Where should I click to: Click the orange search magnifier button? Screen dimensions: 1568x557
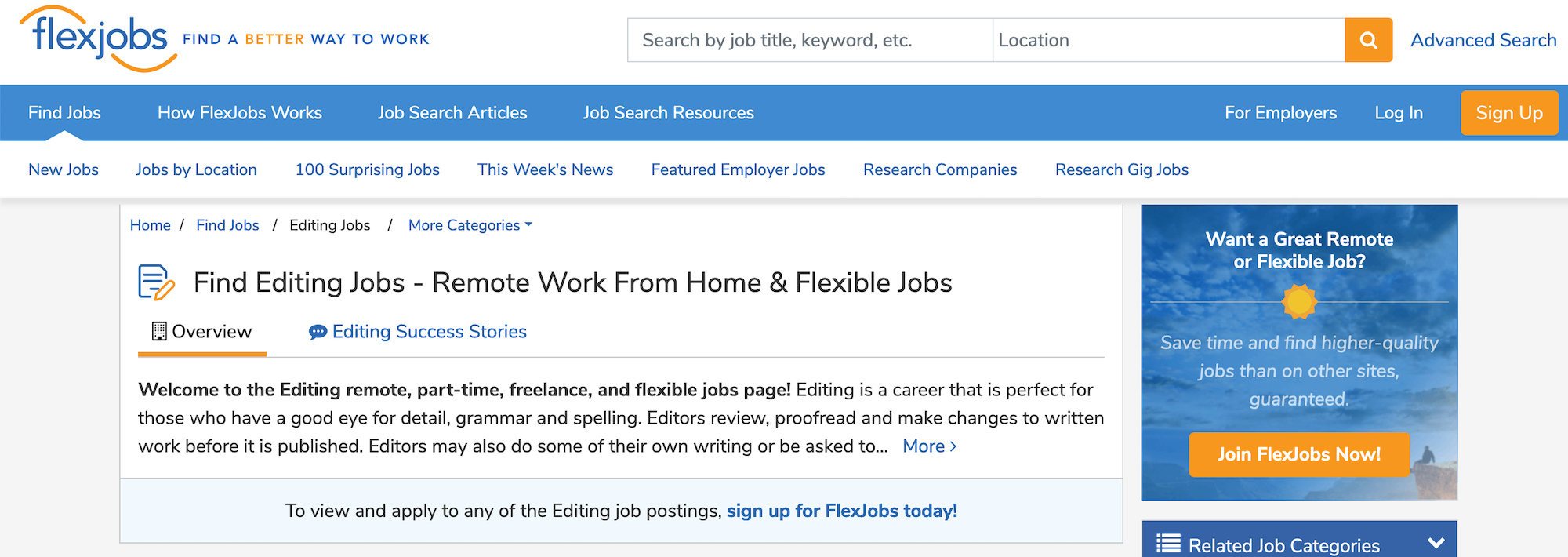tap(1368, 40)
